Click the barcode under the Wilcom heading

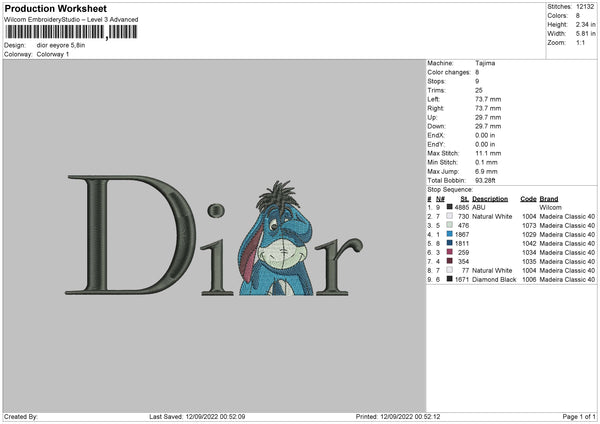[x=71, y=32]
